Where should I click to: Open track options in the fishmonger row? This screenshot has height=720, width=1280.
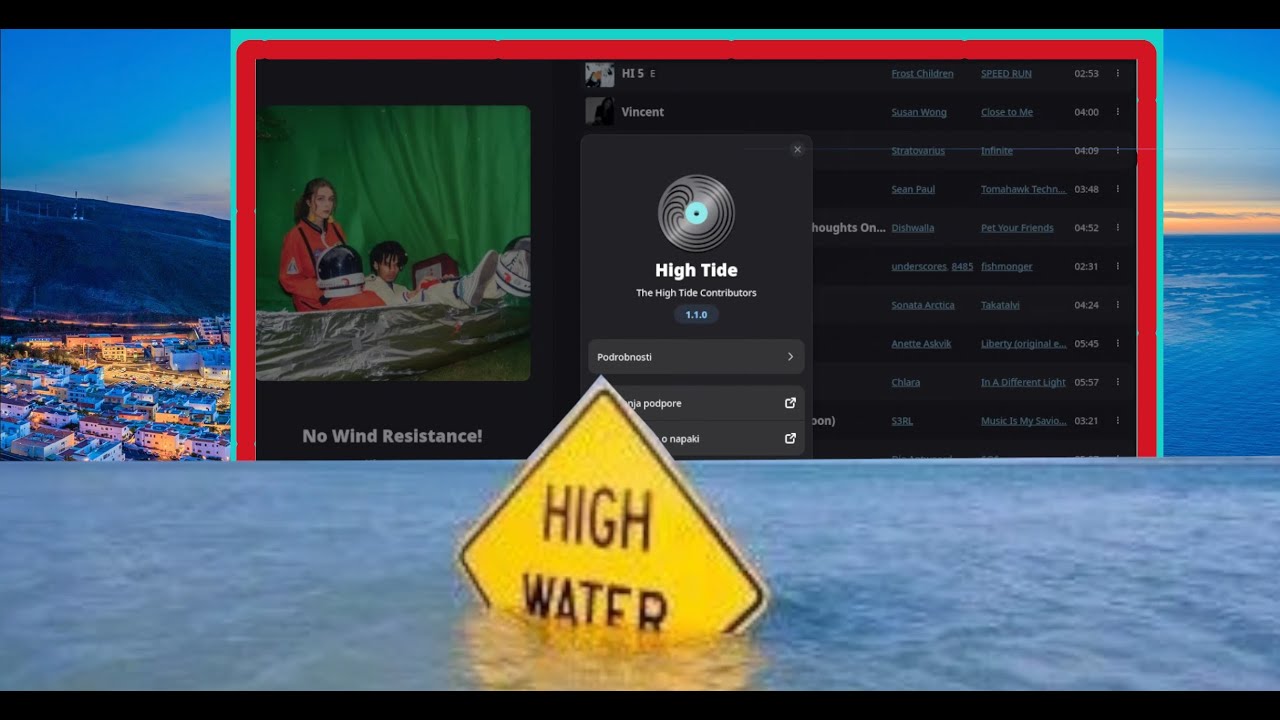pos(1118,266)
